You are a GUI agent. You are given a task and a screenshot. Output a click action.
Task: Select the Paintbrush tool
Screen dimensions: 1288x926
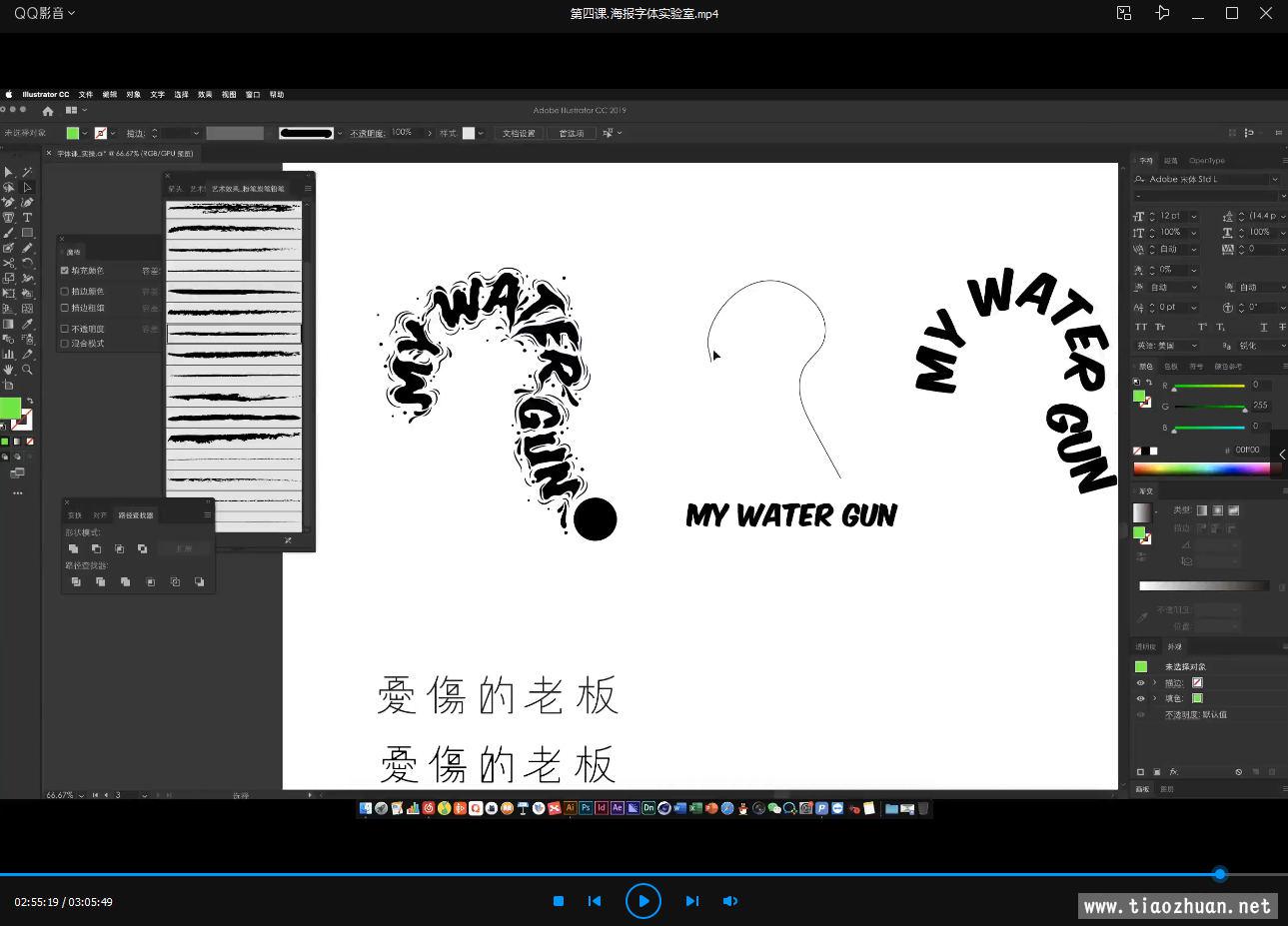click(x=8, y=233)
